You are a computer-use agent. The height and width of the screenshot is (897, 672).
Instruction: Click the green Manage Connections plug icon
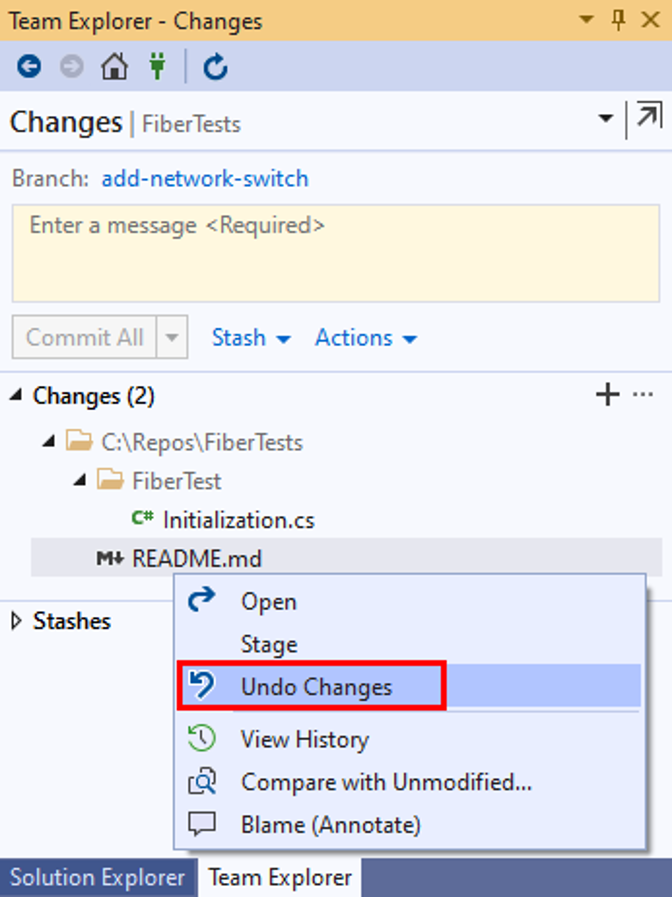[x=157, y=66]
